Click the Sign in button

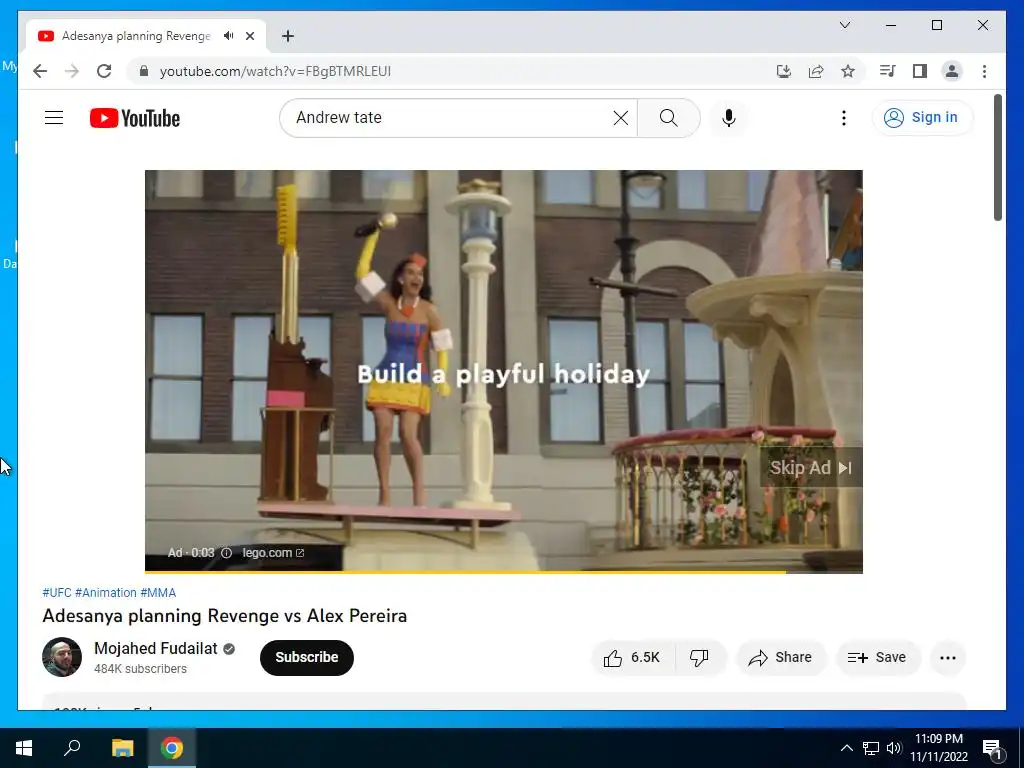pyautogui.click(x=922, y=118)
